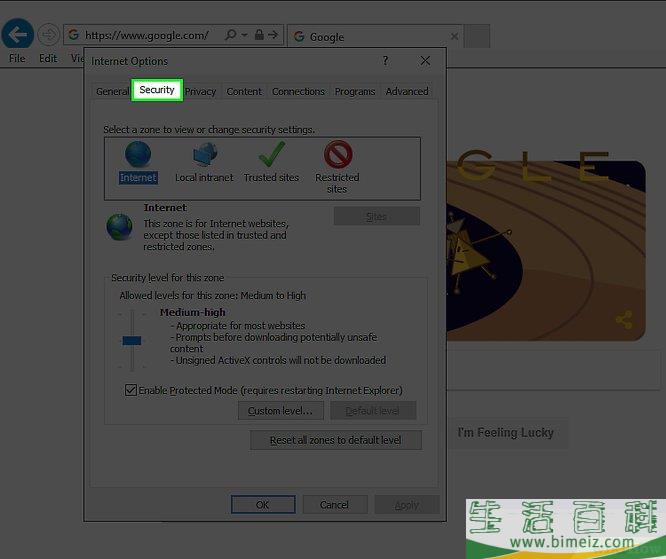Open the Edit menu
The width and height of the screenshot is (666, 559).
click(x=48, y=58)
